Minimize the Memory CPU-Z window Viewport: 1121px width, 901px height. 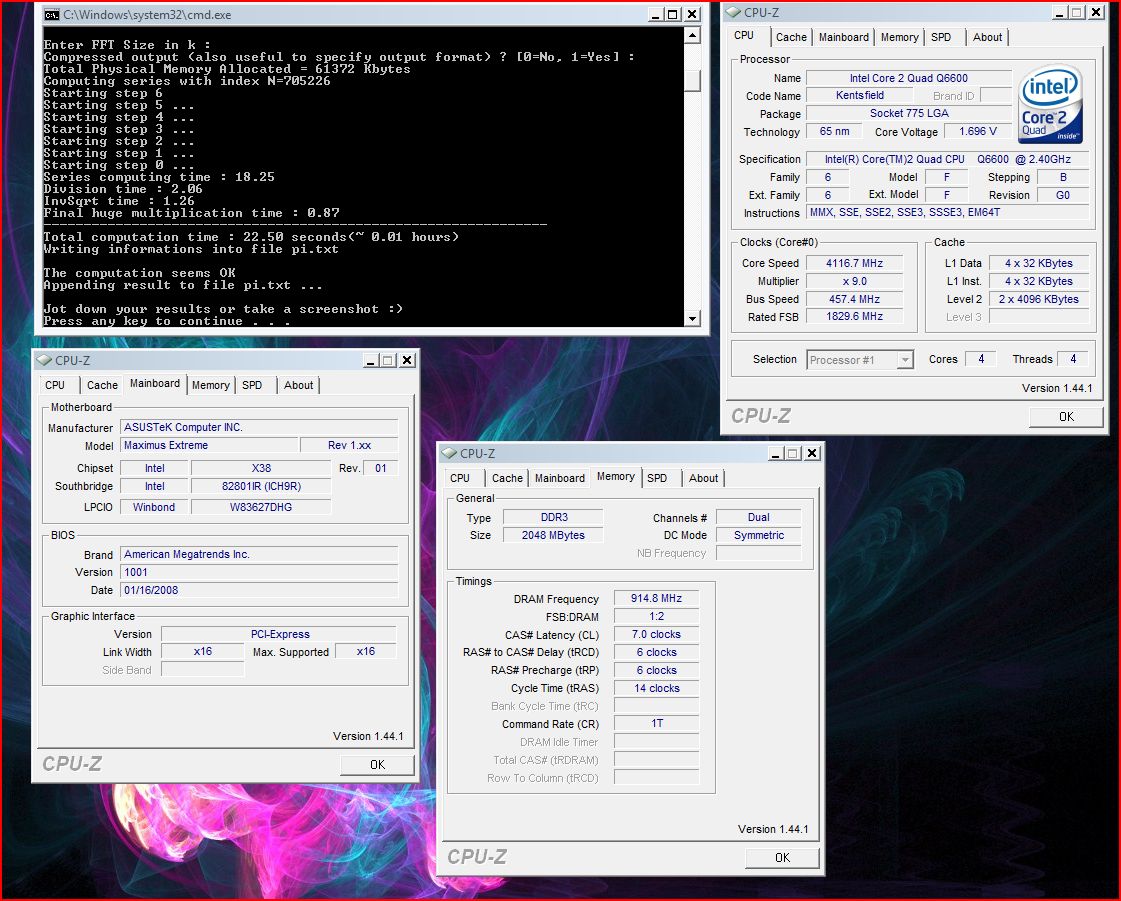[776, 453]
